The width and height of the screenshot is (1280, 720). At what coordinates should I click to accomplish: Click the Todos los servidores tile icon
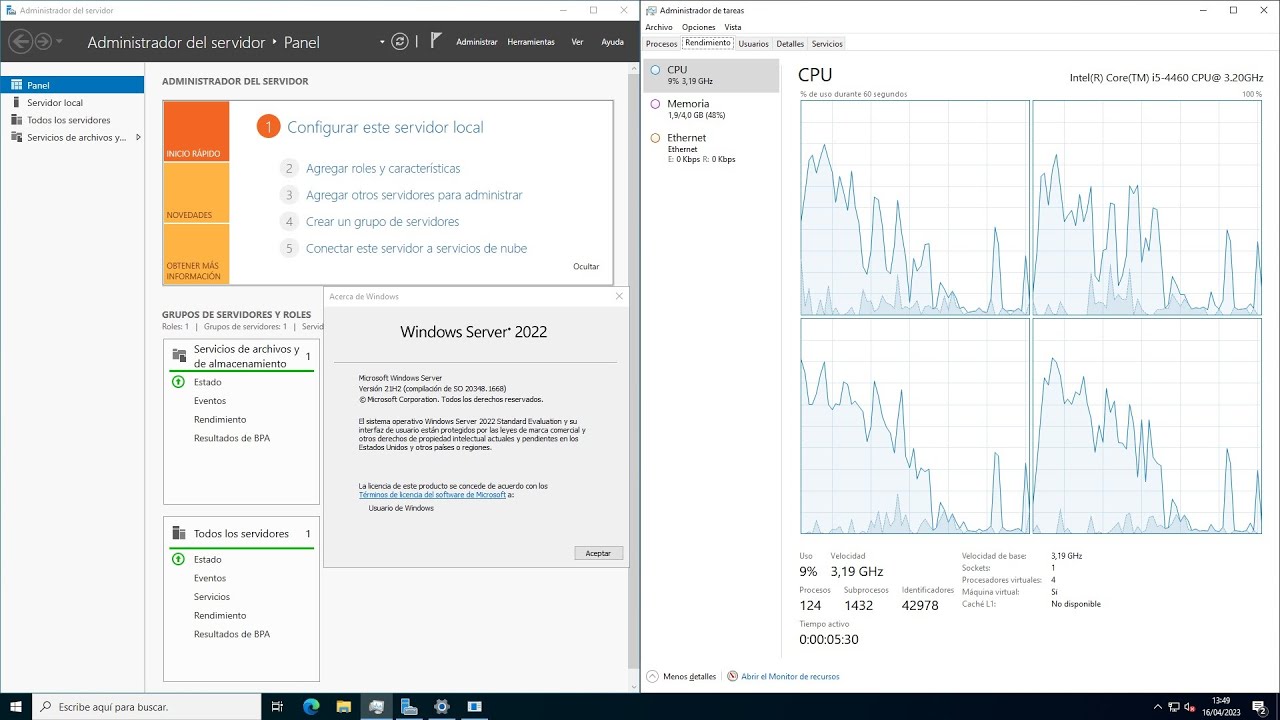(179, 533)
